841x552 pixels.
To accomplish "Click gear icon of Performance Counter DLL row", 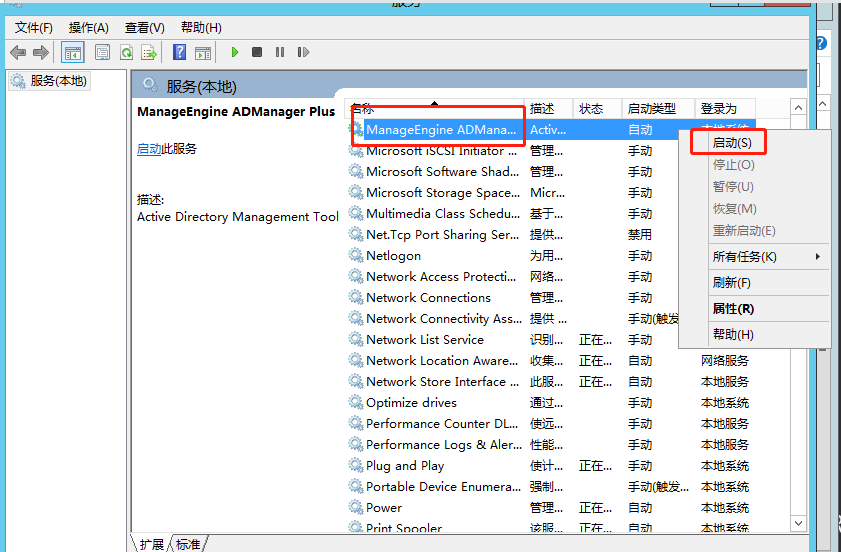I will pyautogui.click(x=356, y=423).
